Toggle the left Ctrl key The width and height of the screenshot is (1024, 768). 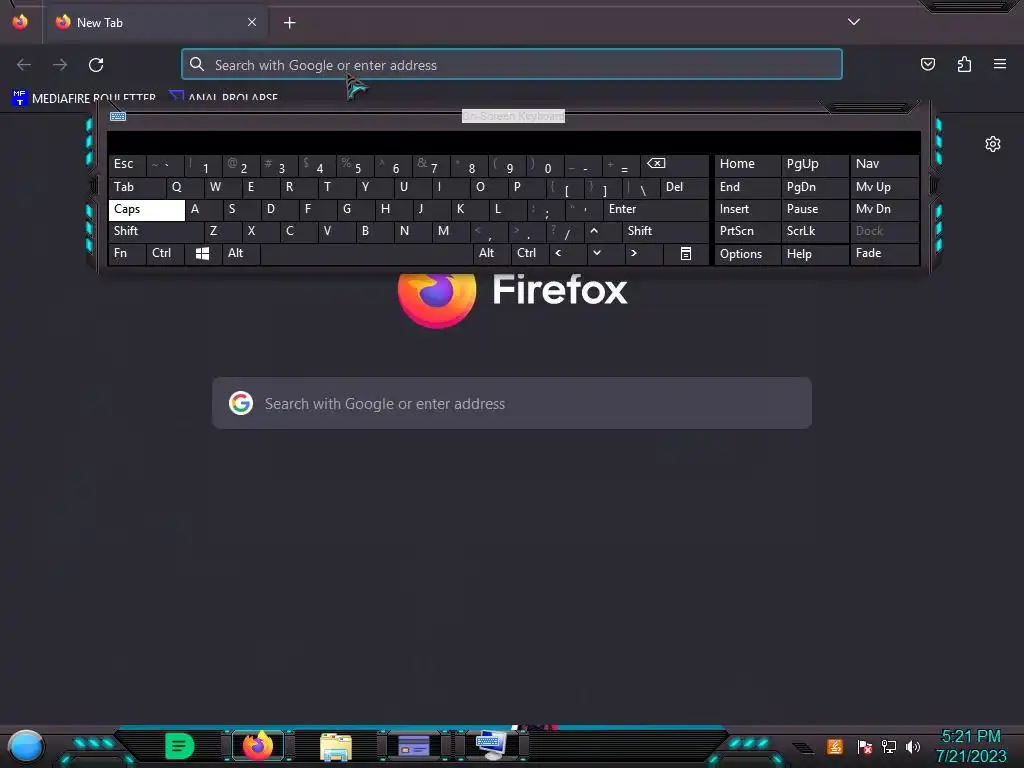[165, 253]
